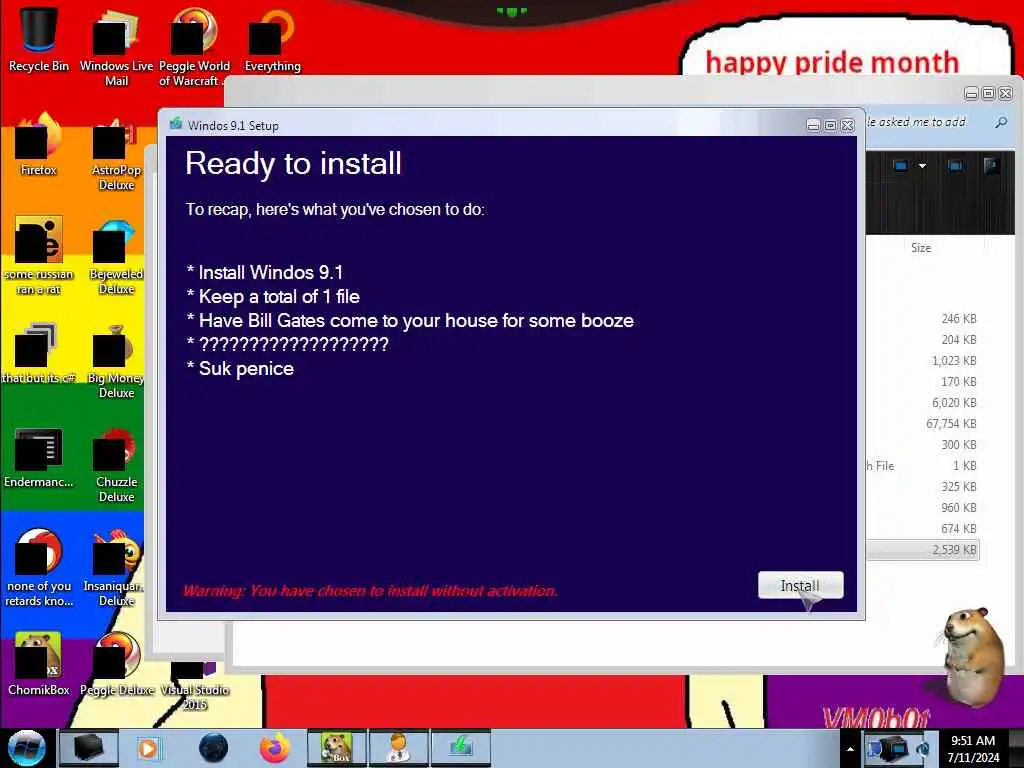Select the 1 KB file row
Viewport: 1024px width, 768px height.
click(923, 466)
